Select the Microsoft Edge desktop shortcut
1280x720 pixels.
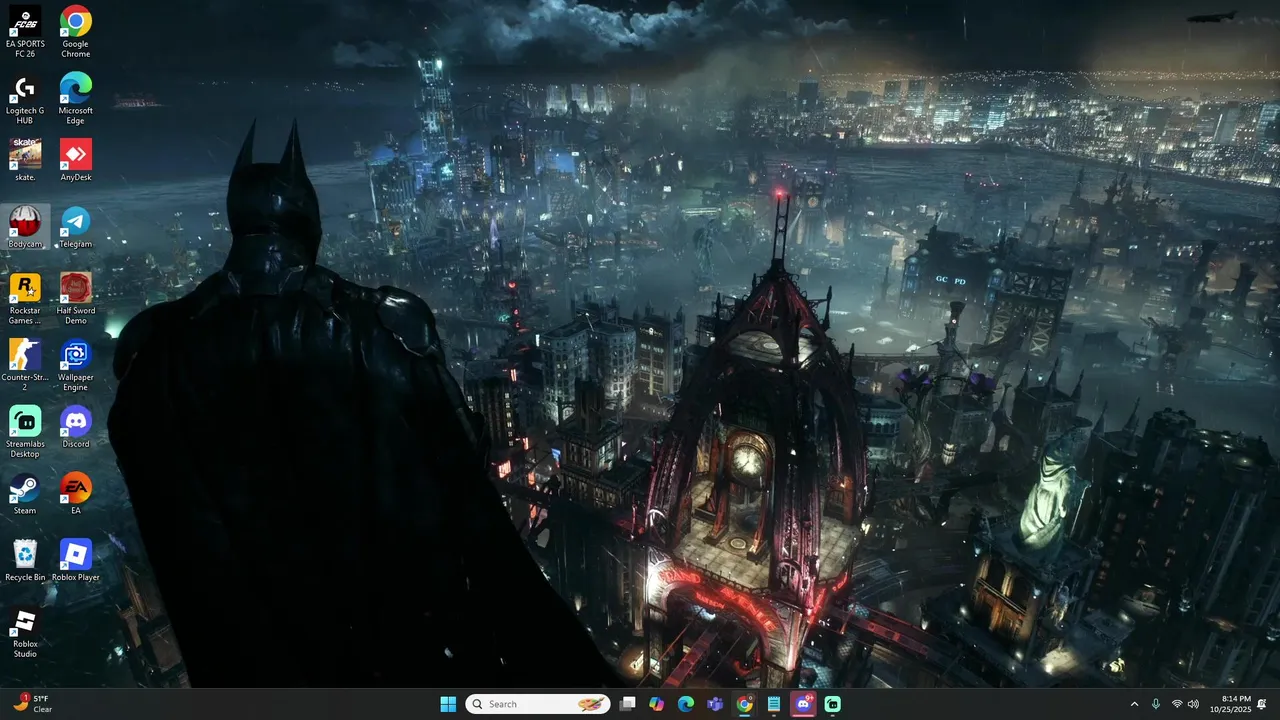(x=76, y=98)
